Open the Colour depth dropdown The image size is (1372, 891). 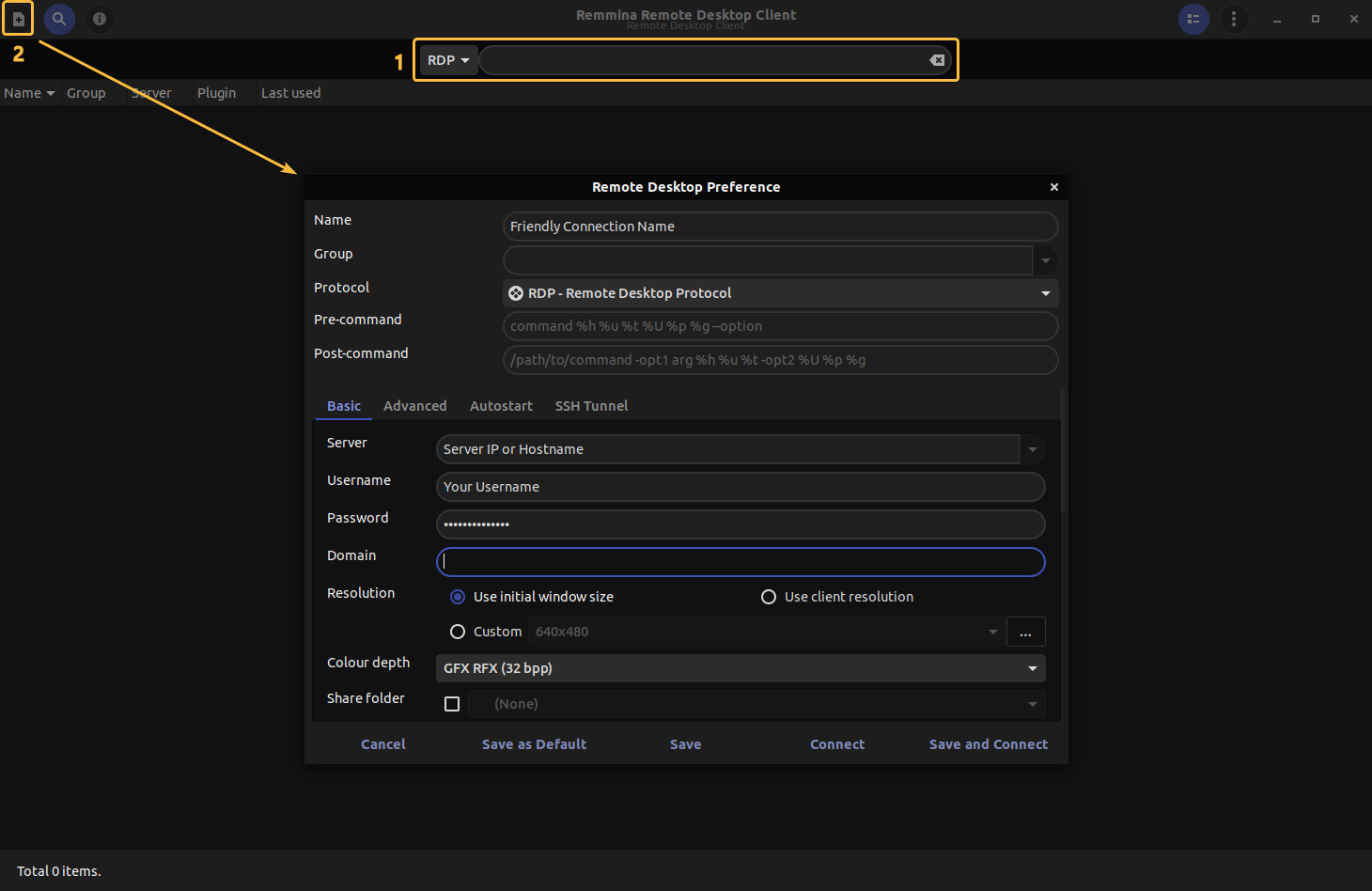tap(741, 668)
